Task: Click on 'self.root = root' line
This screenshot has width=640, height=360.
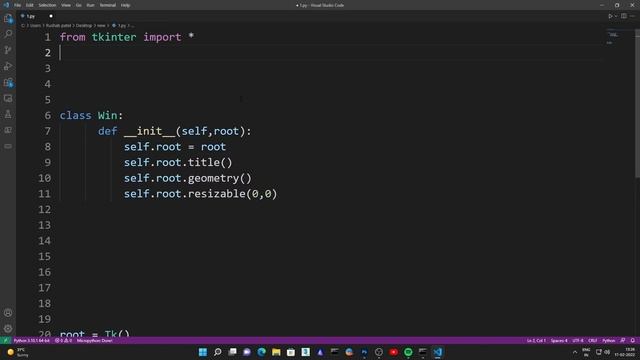Action: tap(175, 147)
